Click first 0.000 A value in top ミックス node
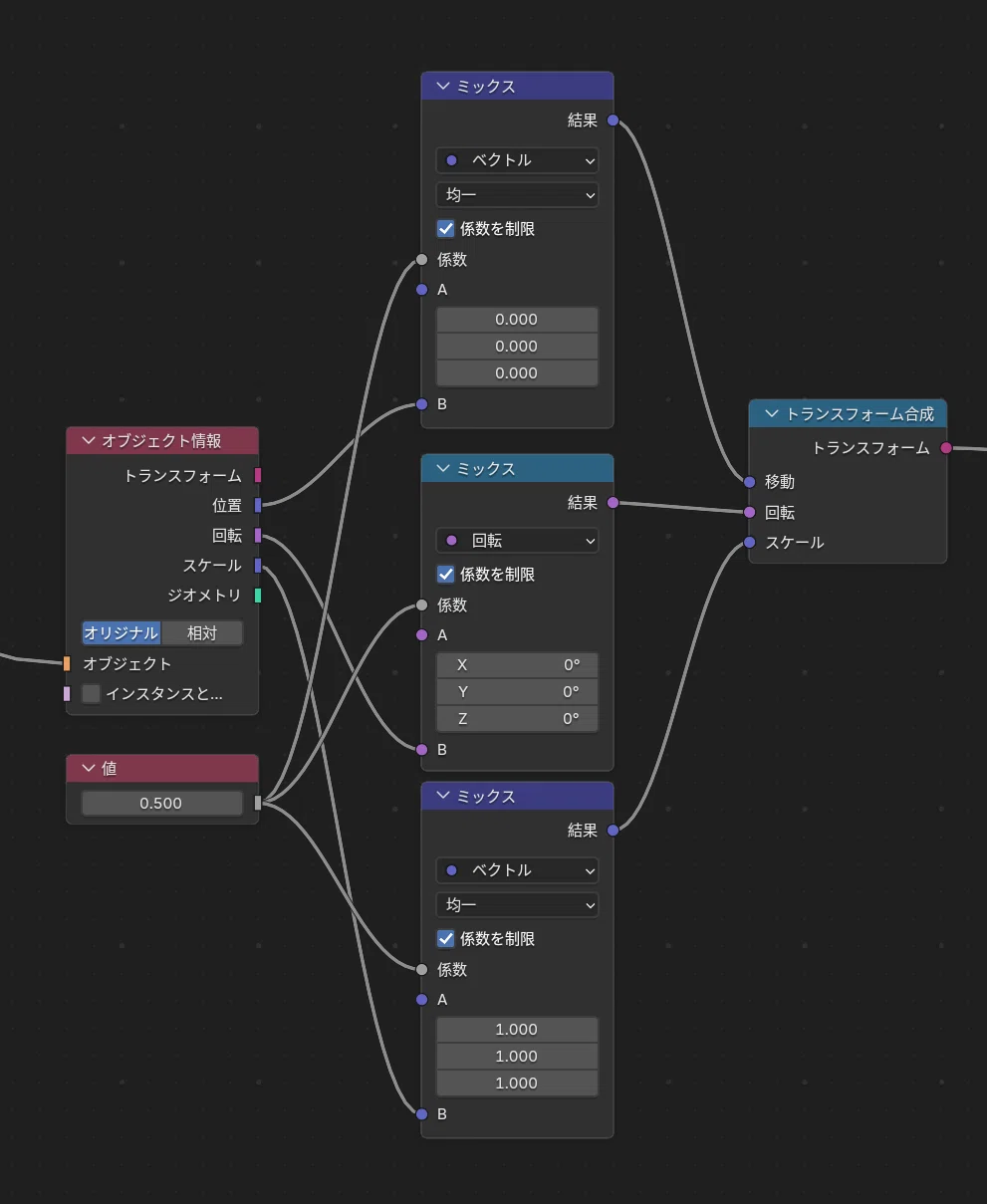The image size is (987, 1204). [x=517, y=320]
